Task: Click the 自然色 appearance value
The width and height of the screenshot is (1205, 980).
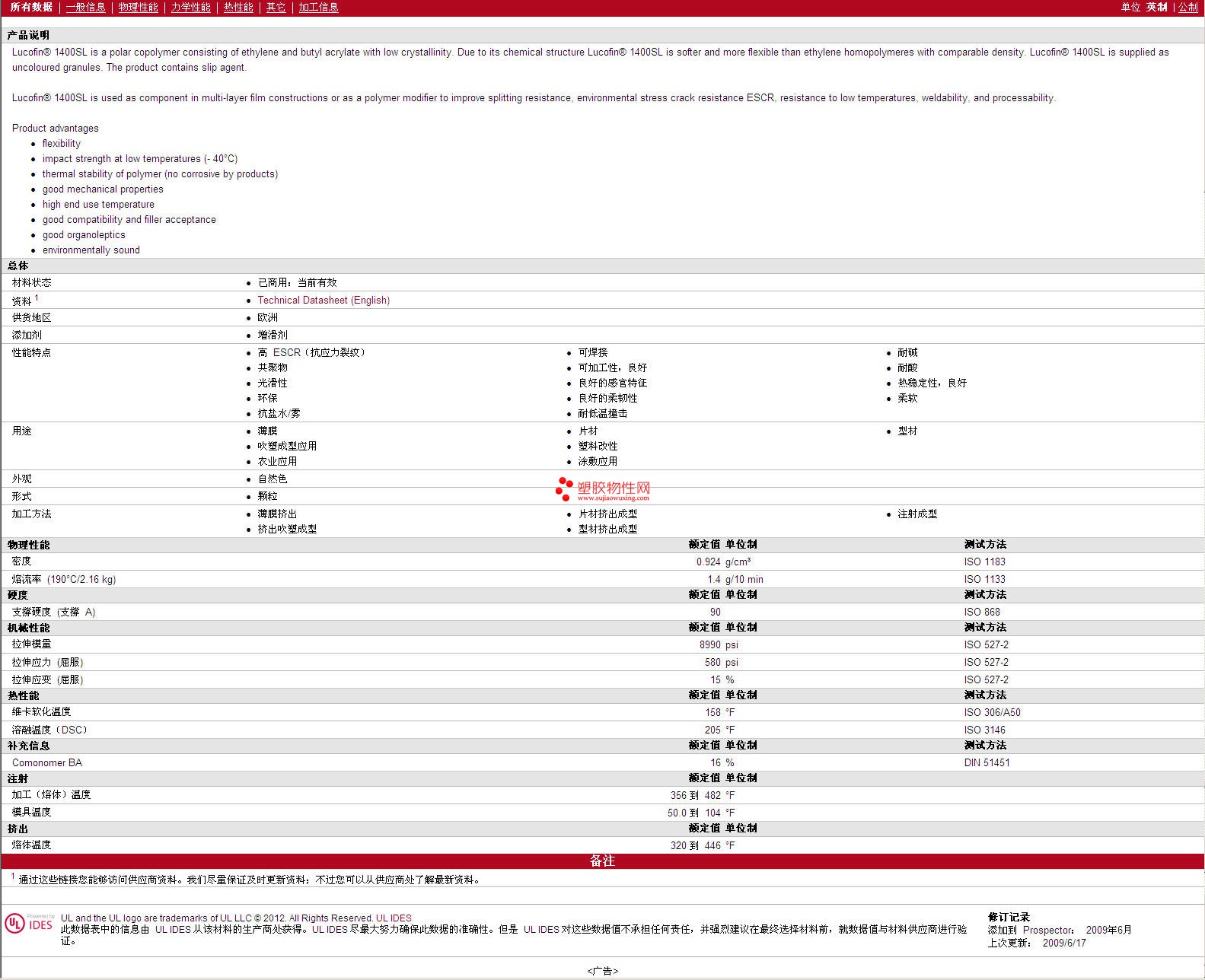Action: coord(273,479)
